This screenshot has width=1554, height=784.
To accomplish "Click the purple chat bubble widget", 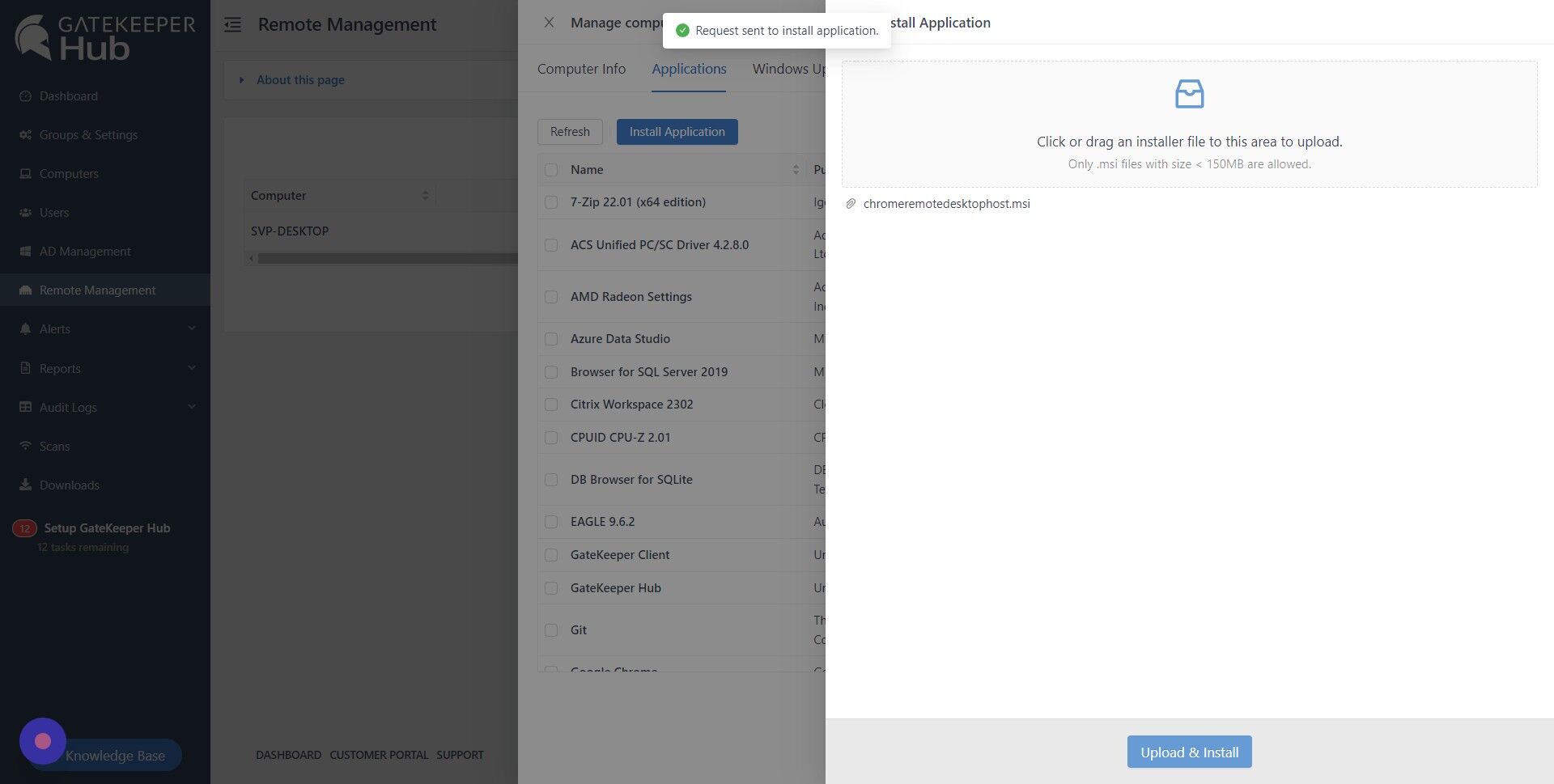I will (x=43, y=741).
